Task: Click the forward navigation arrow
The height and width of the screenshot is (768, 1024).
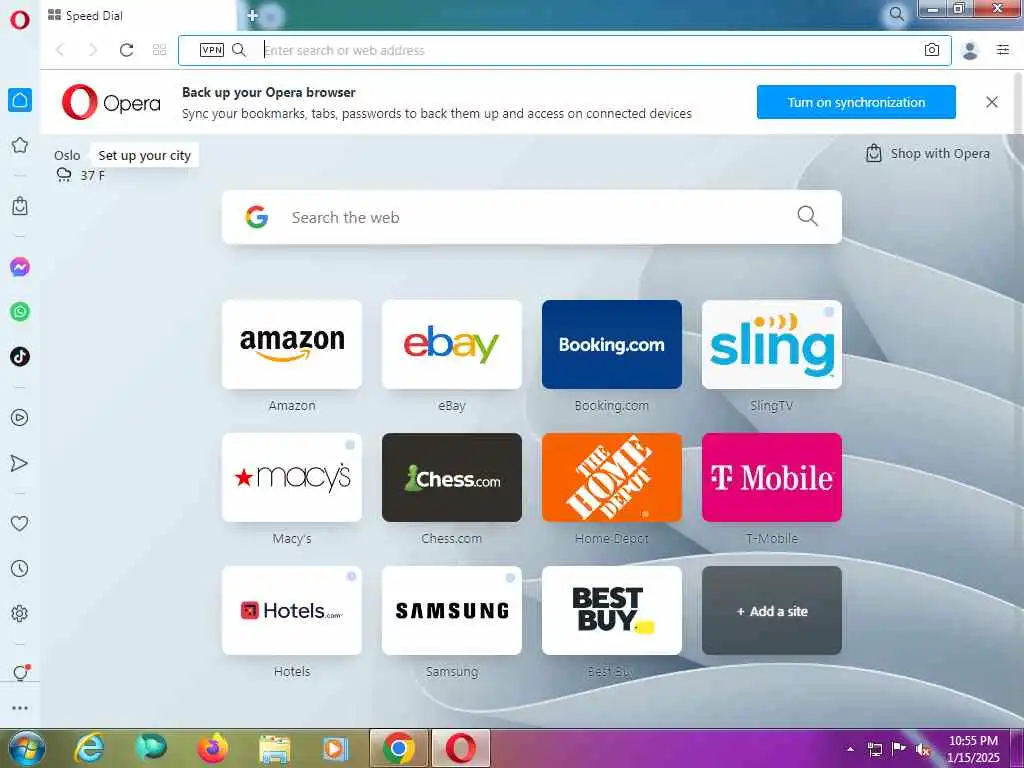Action: point(93,50)
